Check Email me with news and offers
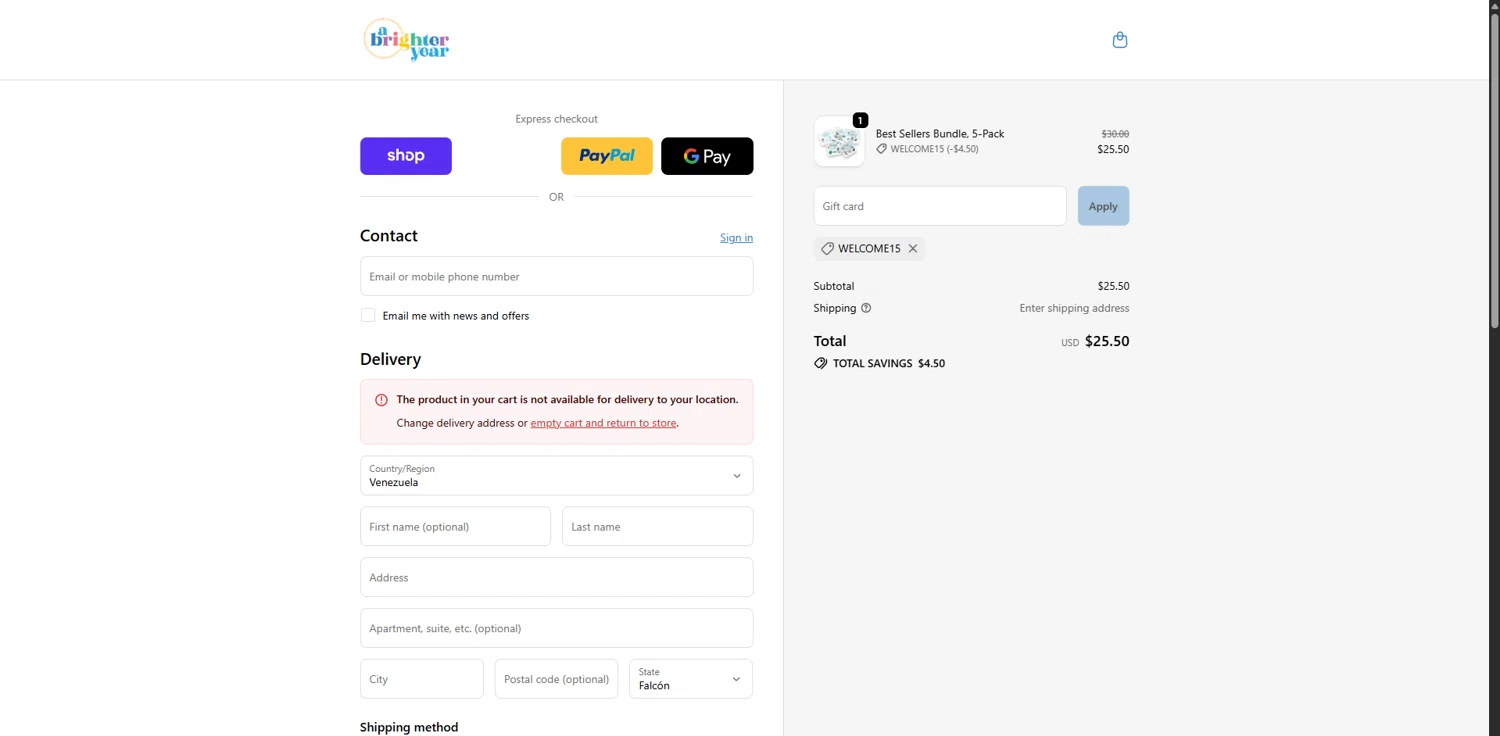Viewport: 1500px width, 736px height. [x=368, y=315]
